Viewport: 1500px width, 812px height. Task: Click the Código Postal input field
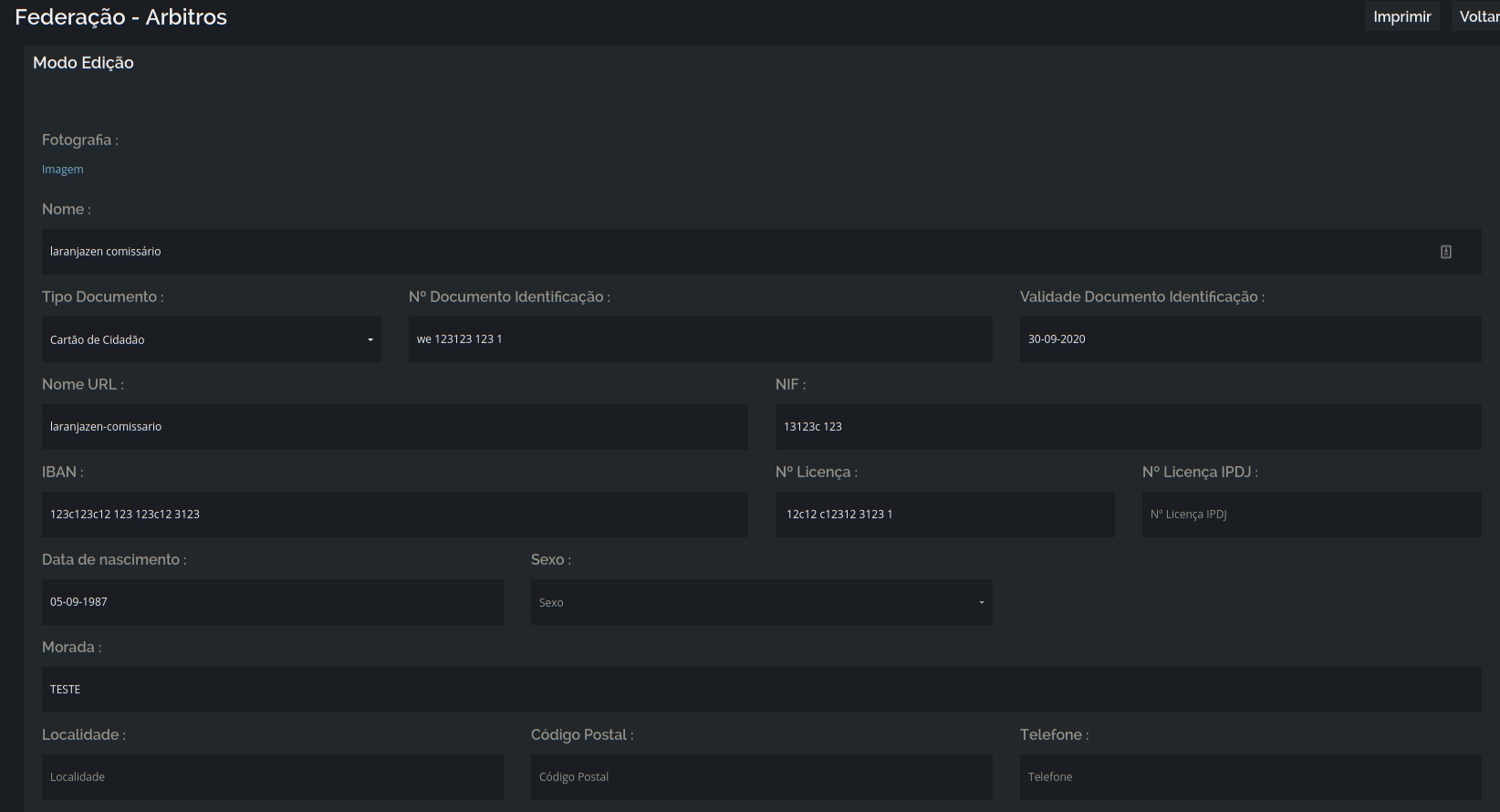(x=762, y=777)
